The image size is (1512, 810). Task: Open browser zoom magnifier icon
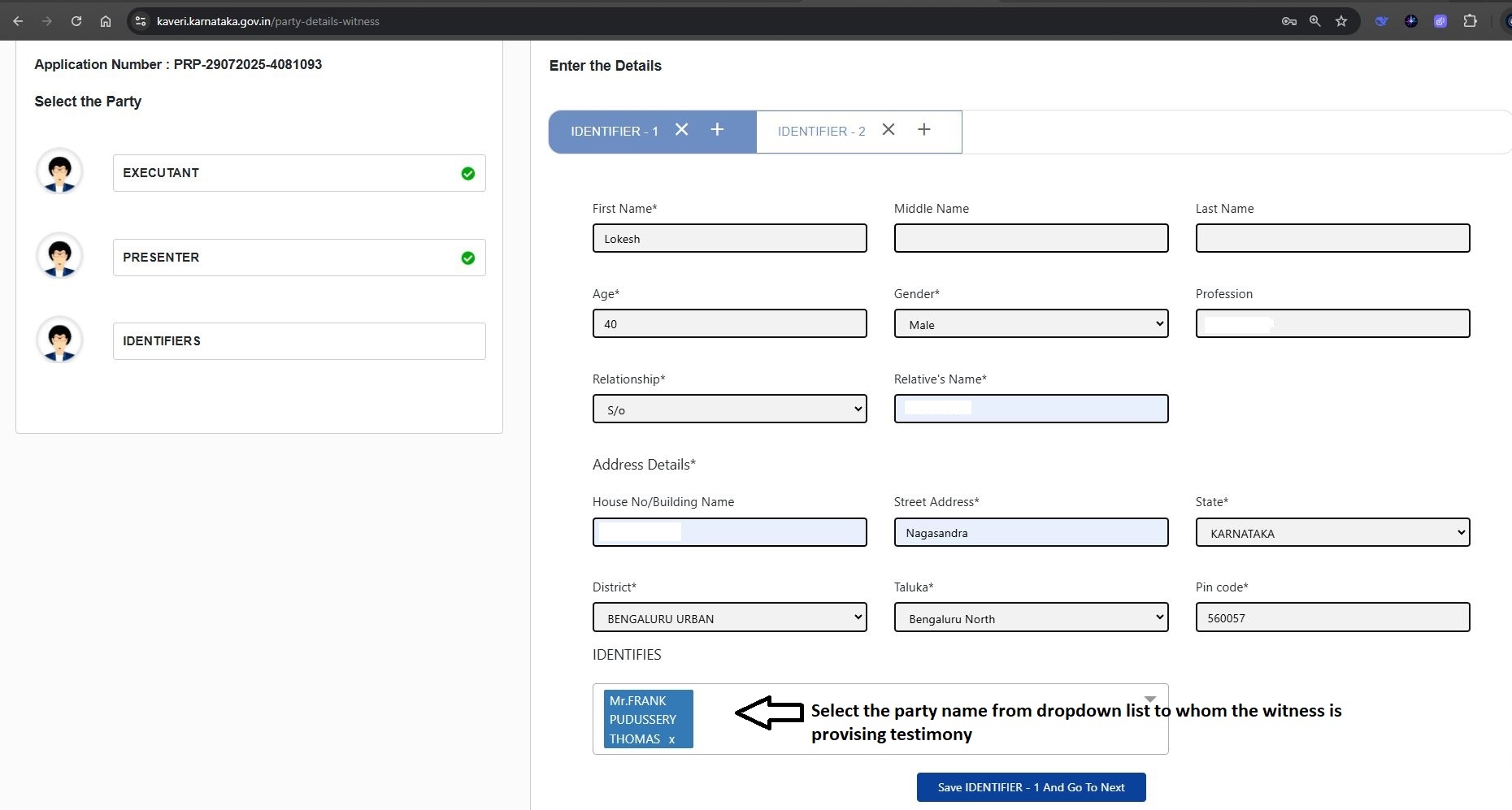point(1314,21)
